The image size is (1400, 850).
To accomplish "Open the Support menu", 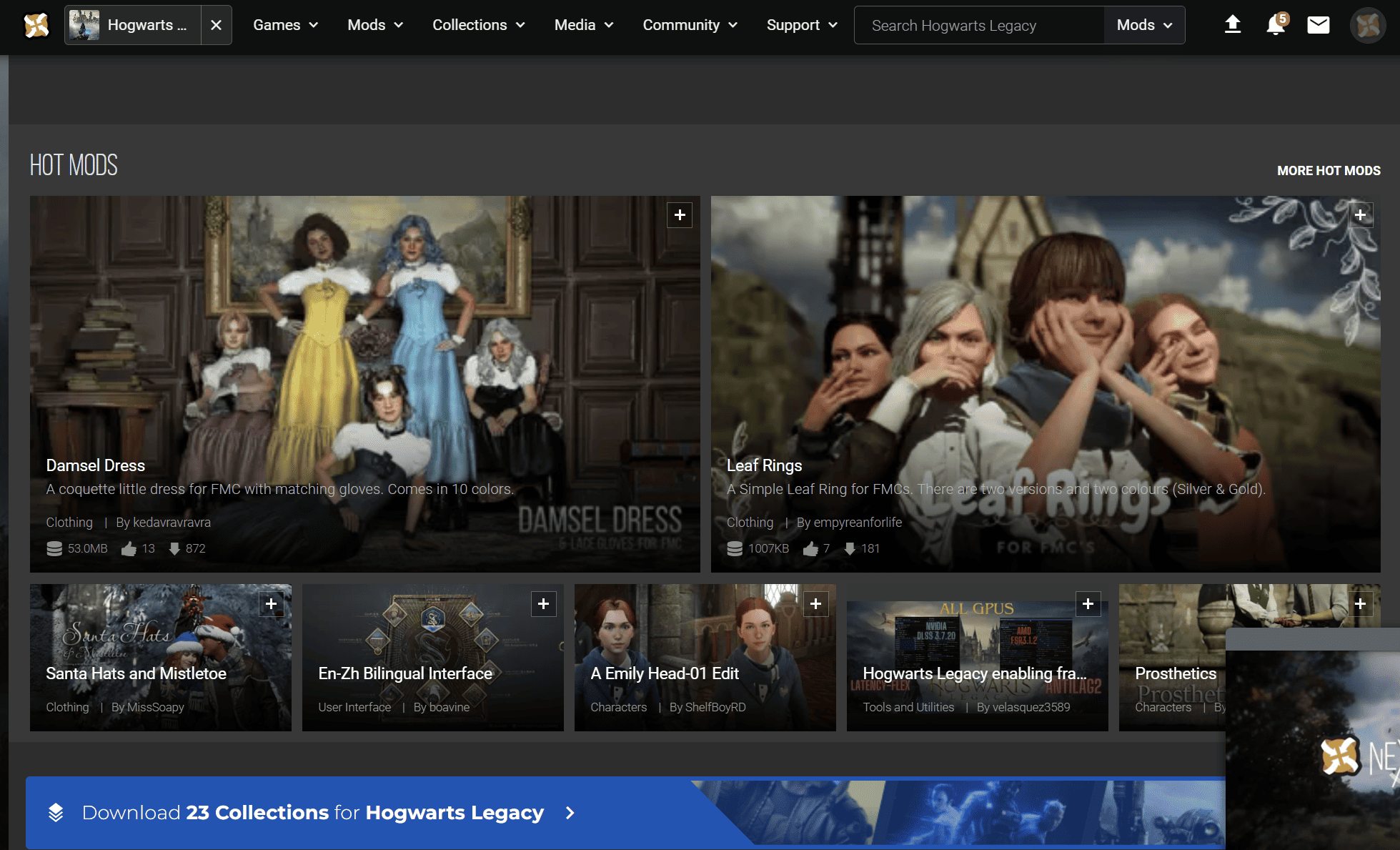I will pyautogui.click(x=801, y=25).
